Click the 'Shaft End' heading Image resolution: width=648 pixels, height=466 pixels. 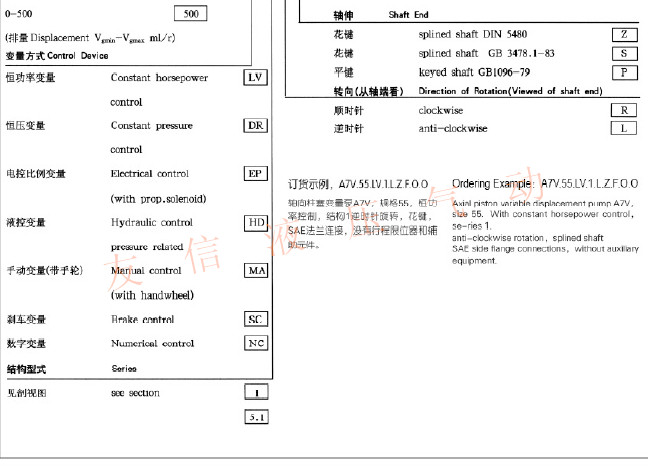pyautogui.click(x=408, y=15)
